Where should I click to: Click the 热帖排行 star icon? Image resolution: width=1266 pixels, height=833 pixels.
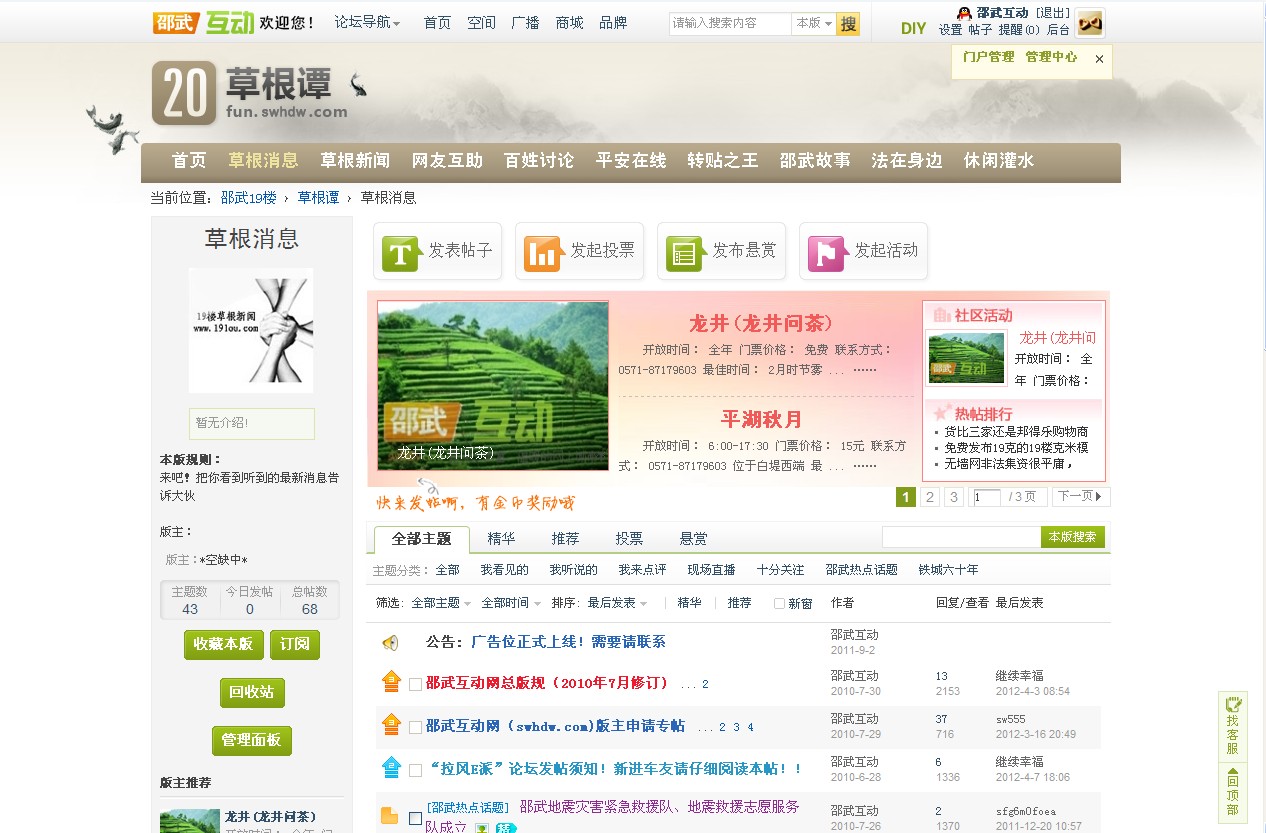click(x=942, y=413)
